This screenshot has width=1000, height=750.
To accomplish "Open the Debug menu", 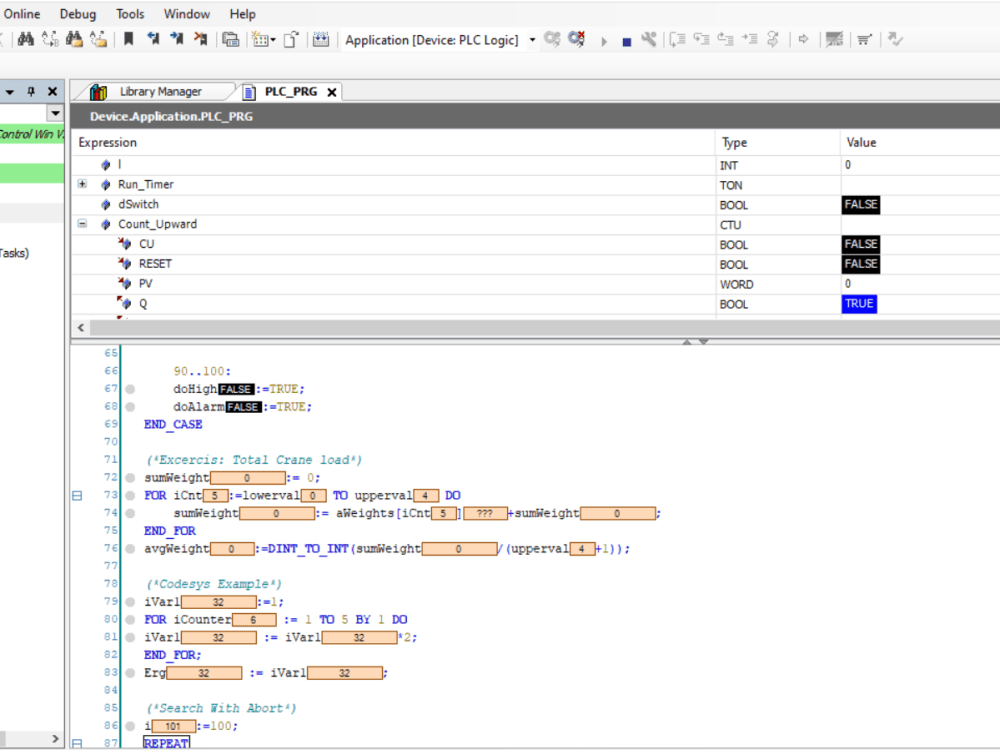I will coord(78,14).
